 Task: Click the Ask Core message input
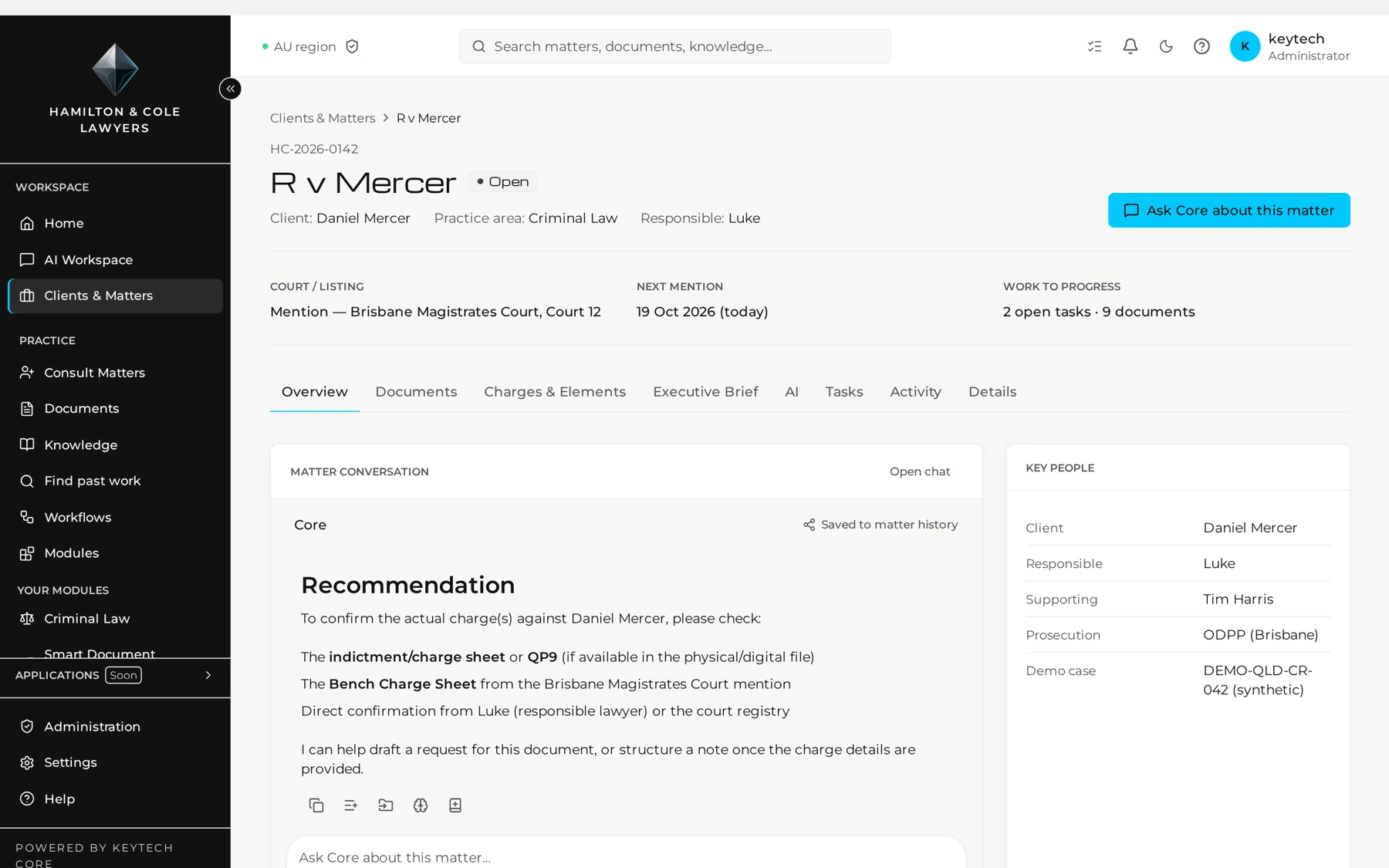[x=626, y=856]
